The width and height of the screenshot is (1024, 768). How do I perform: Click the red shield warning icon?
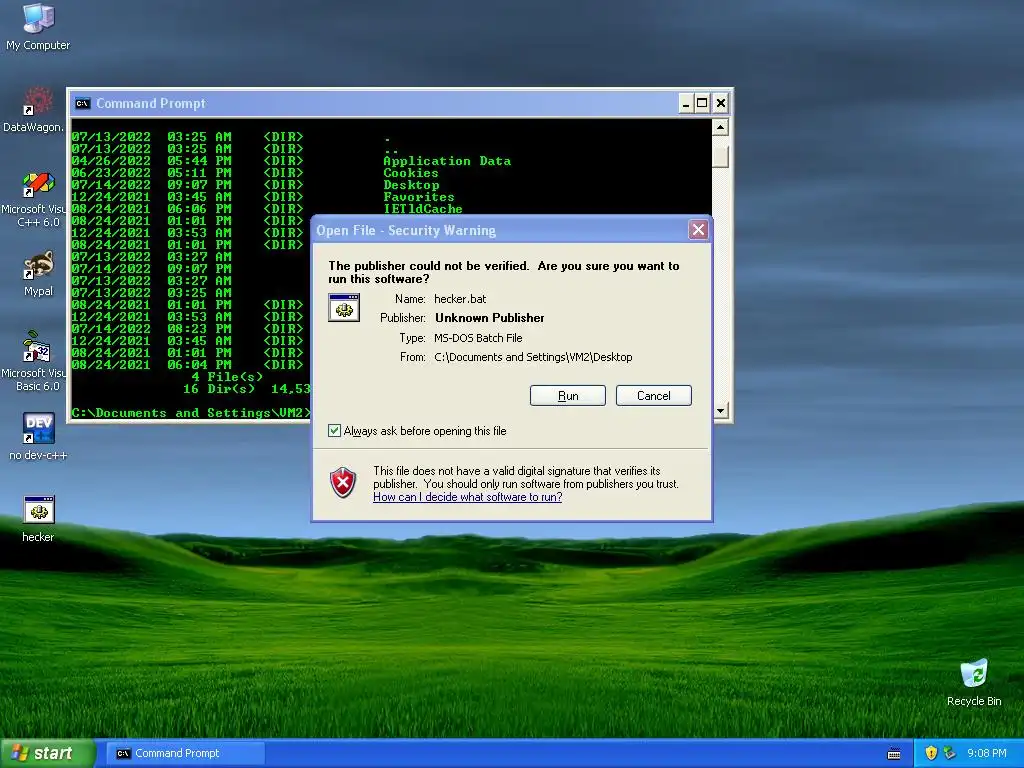point(343,483)
